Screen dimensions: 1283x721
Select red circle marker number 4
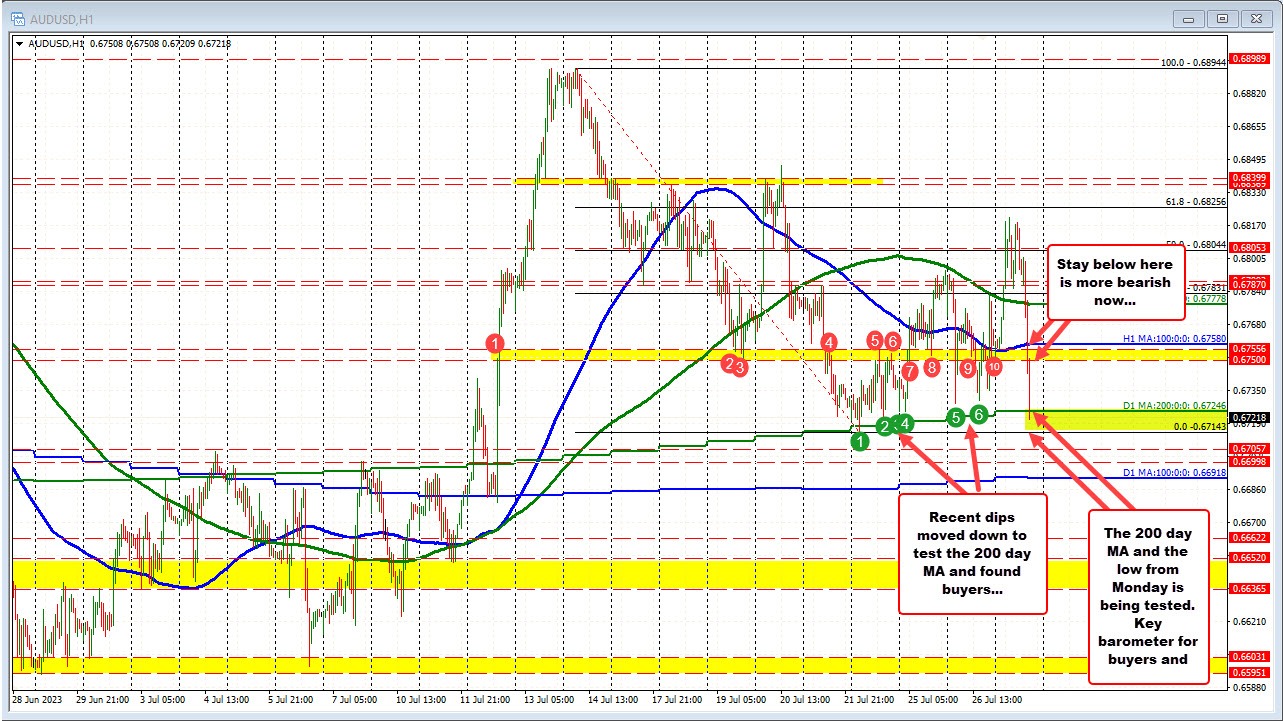828,342
